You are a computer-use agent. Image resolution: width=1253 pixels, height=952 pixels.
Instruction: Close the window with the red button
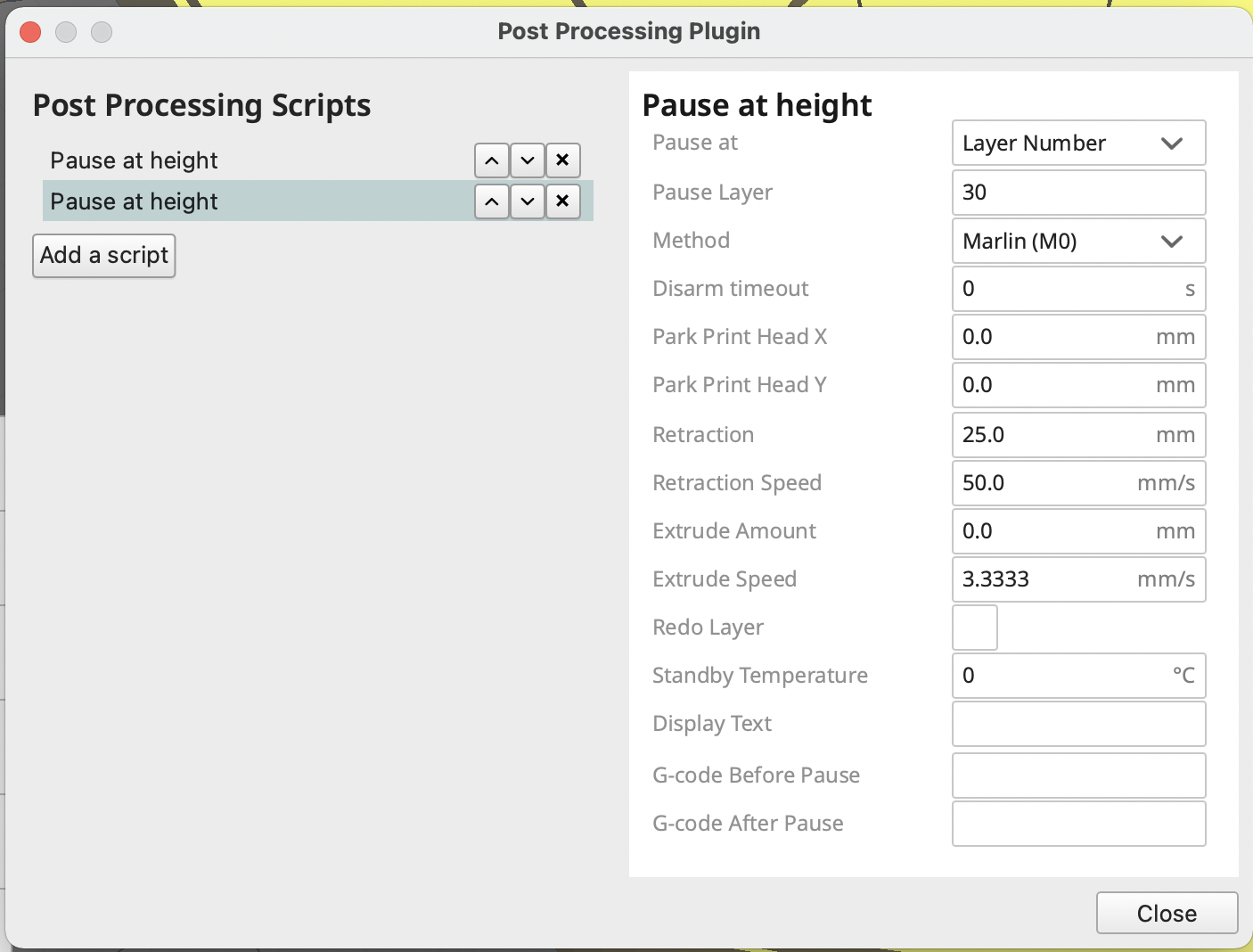30,32
